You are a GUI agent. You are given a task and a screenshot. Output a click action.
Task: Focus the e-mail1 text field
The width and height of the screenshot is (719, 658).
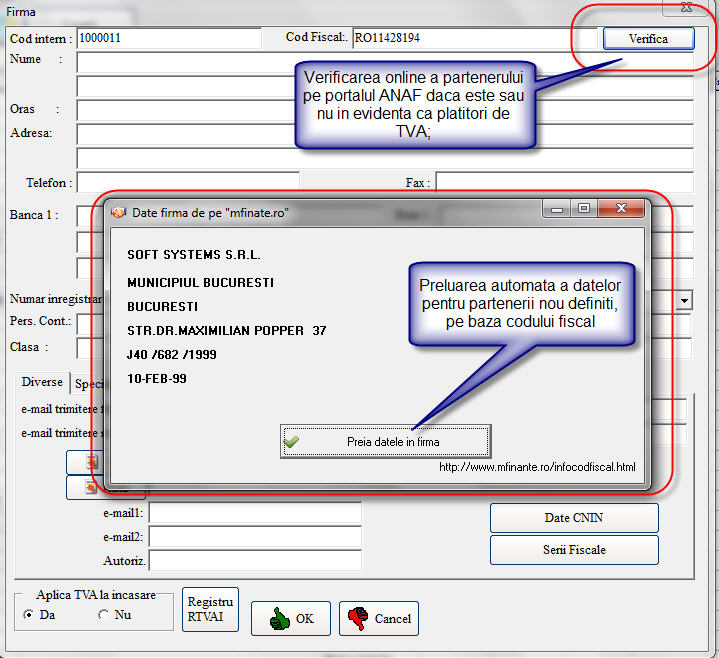pyautogui.click(x=254, y=512)
